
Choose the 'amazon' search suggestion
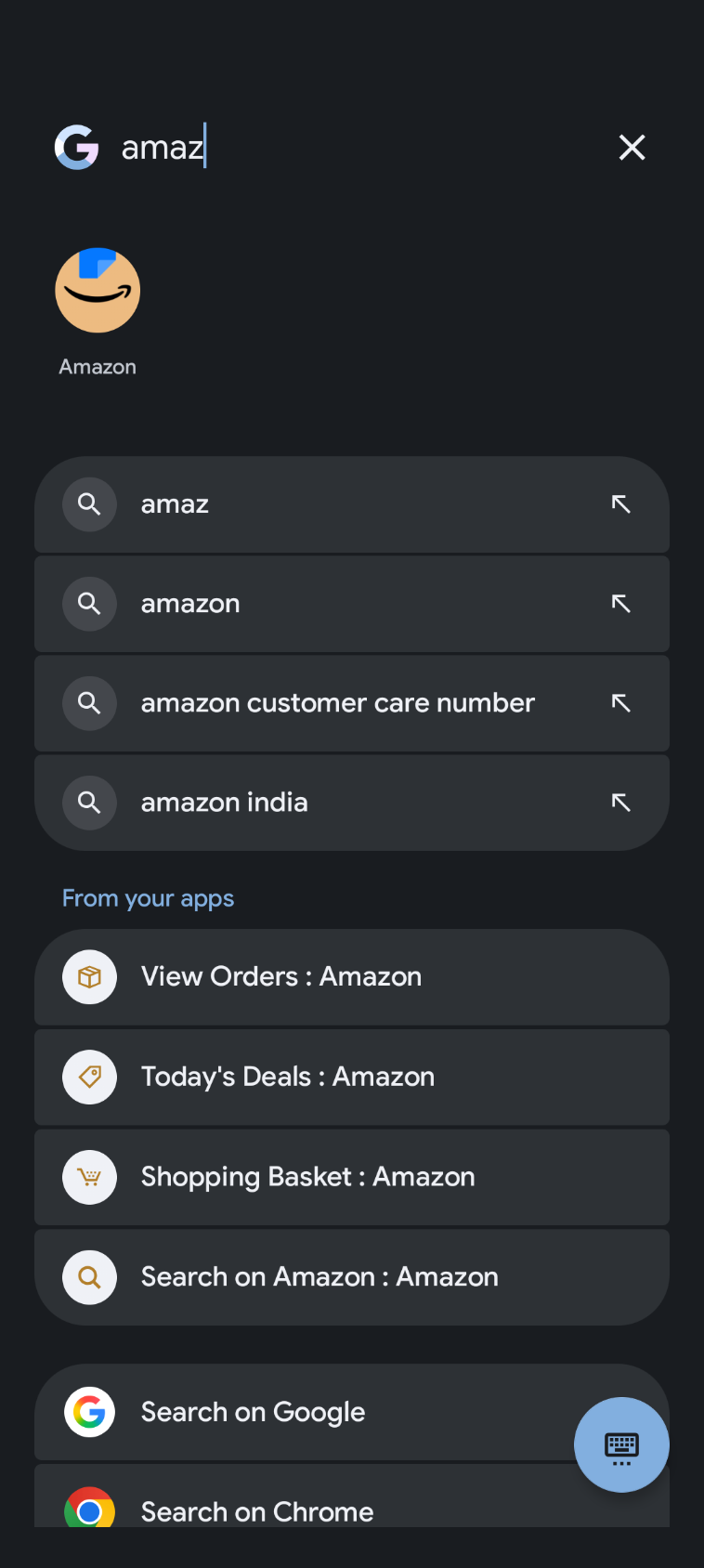[x=190, y=604]
